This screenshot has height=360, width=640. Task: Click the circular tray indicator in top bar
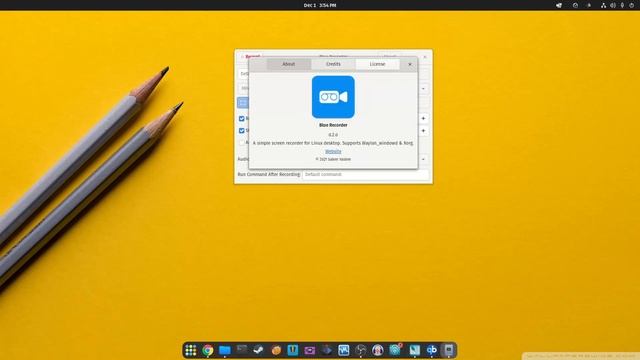pyautogui.click(x=575, y=5)
